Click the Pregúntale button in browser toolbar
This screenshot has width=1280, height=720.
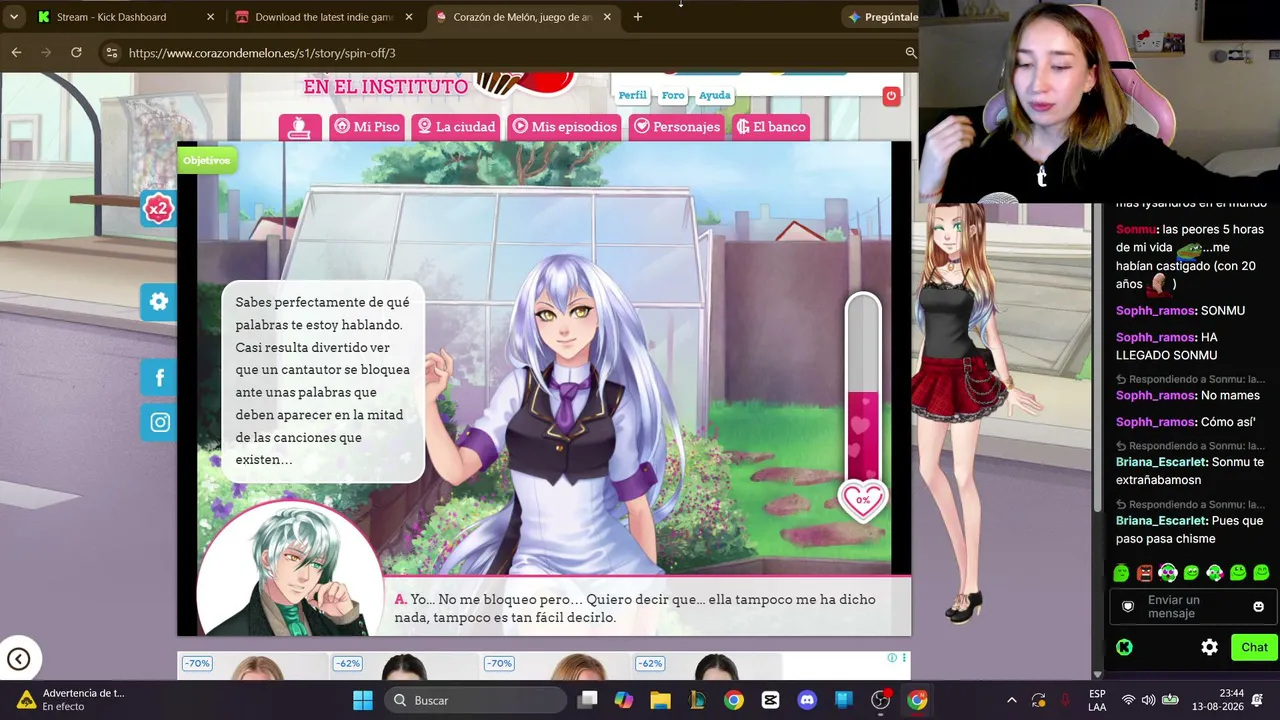[882, 17]
